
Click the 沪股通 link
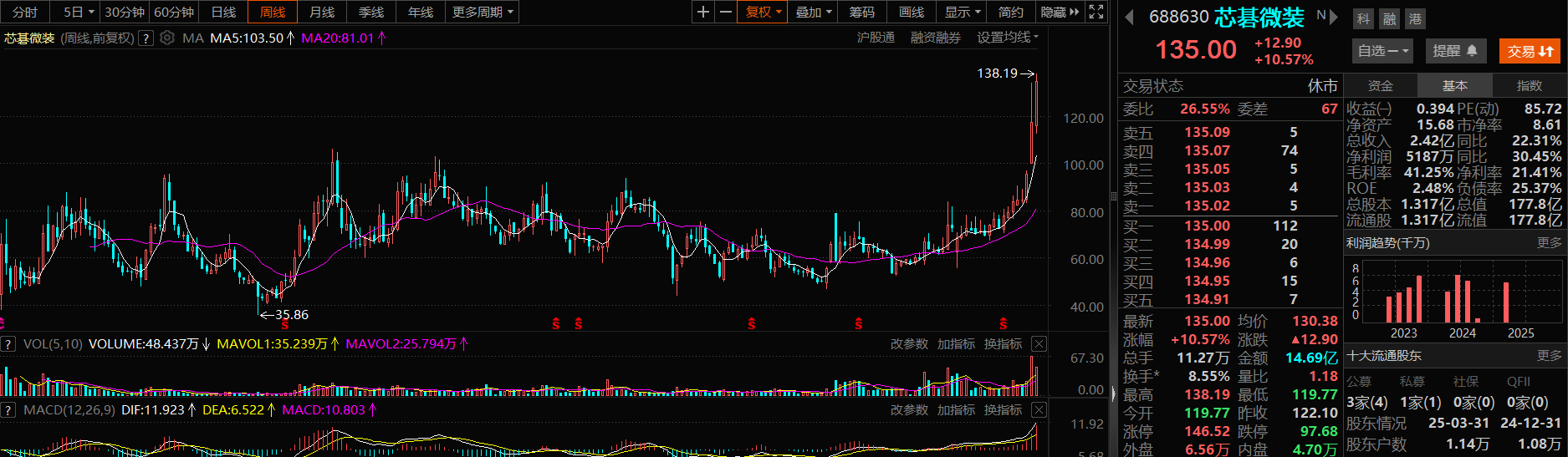coord(876,38)
